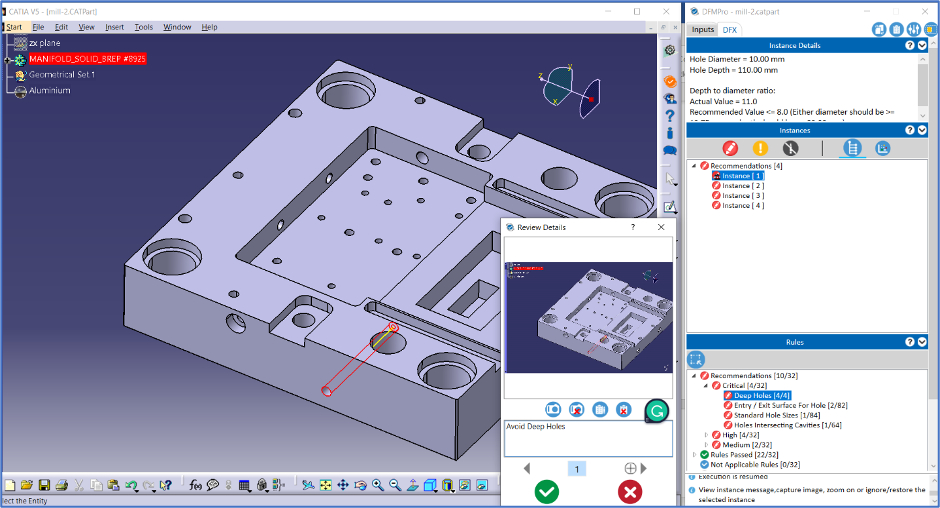
Task: Click the Print icon in the bottom toolbar
Action: [61, 485]
